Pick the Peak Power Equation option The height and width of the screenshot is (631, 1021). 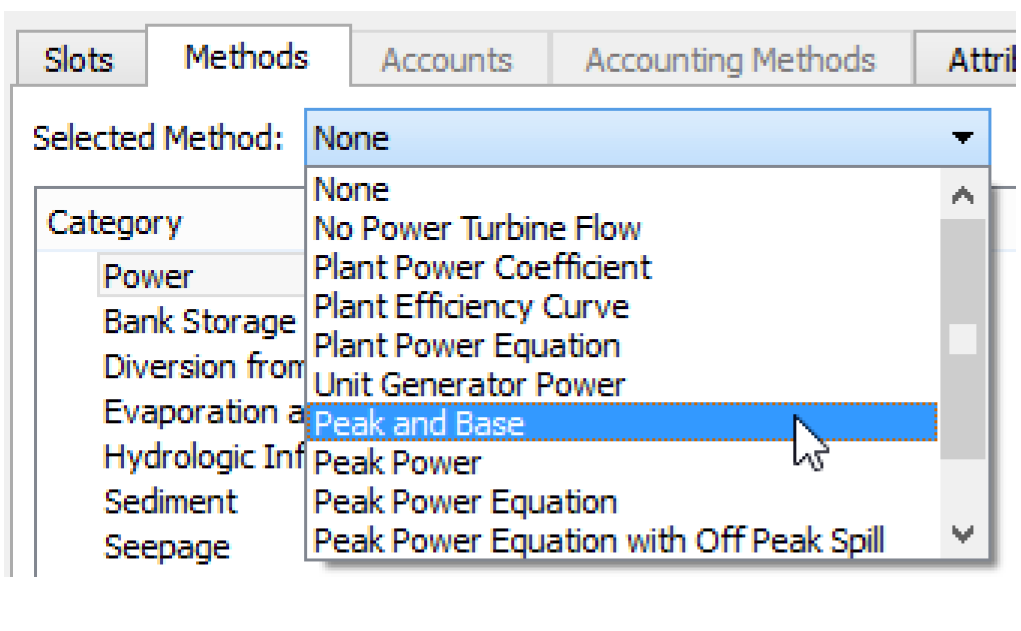pyautogui.click(x=465, y=502)
